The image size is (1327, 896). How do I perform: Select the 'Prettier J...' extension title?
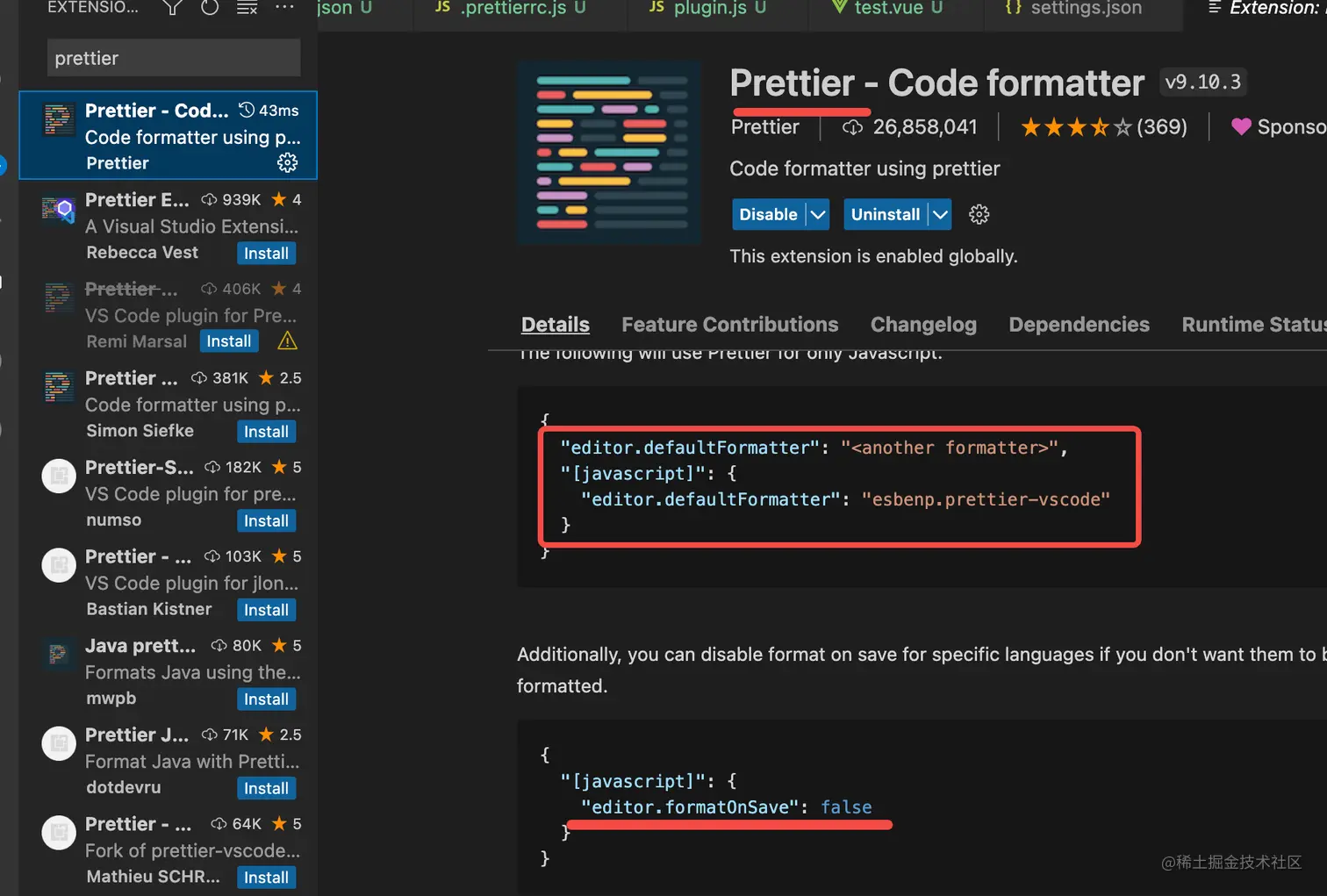tap(137, 735)
